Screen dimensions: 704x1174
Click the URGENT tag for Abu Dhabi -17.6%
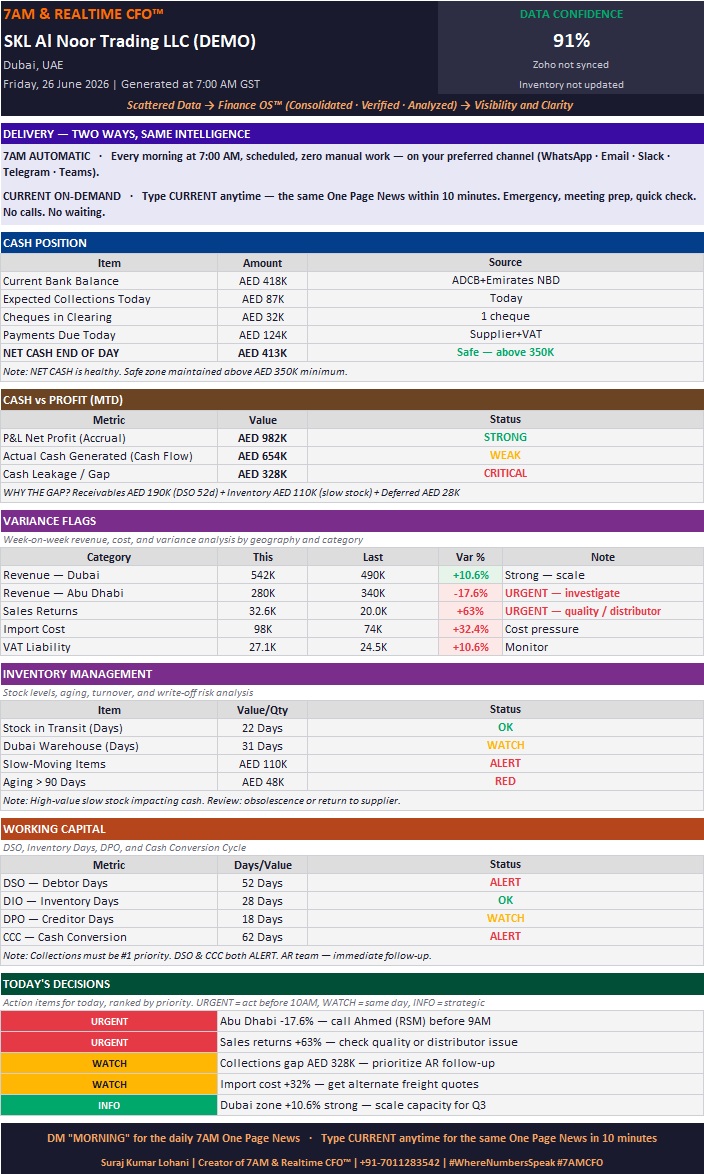(x=109, y=1021)
